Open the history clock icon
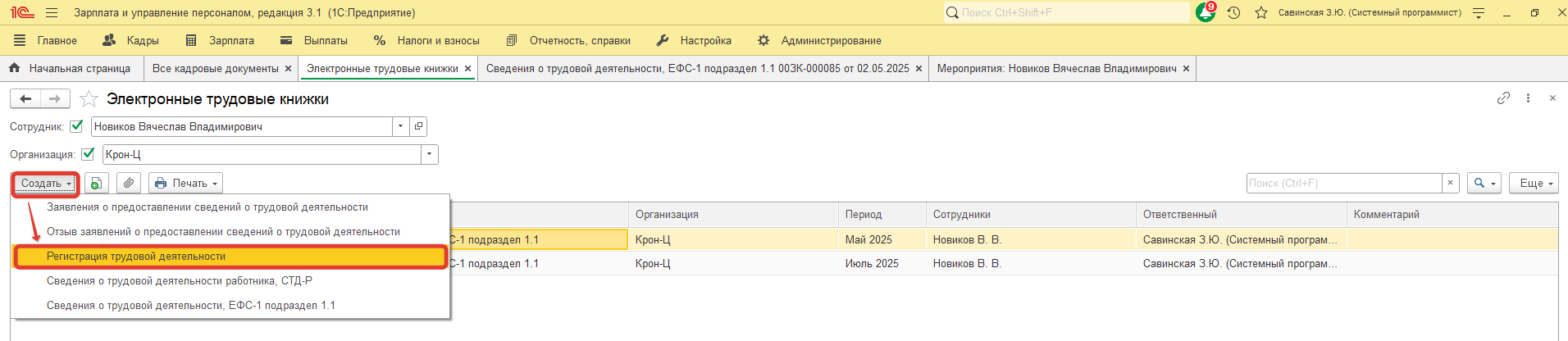 pyautogui.click(x=1233, y=12)
